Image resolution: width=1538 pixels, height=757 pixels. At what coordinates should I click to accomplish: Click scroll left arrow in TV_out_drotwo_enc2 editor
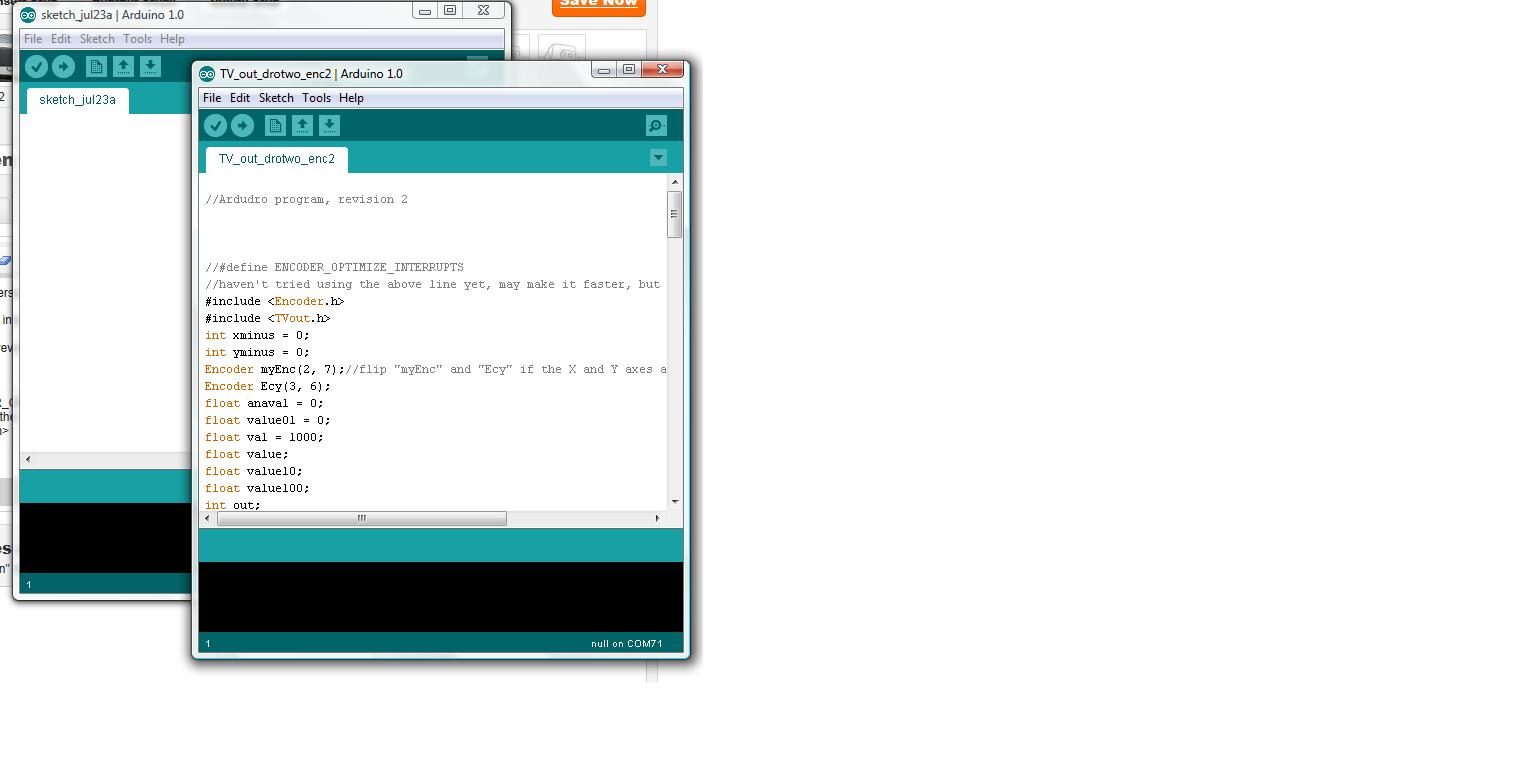[207, 518]
